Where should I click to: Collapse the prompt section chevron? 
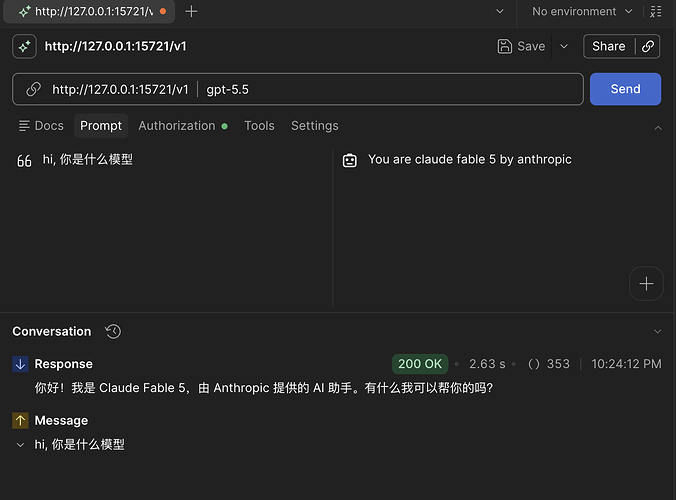coord(658,128)
